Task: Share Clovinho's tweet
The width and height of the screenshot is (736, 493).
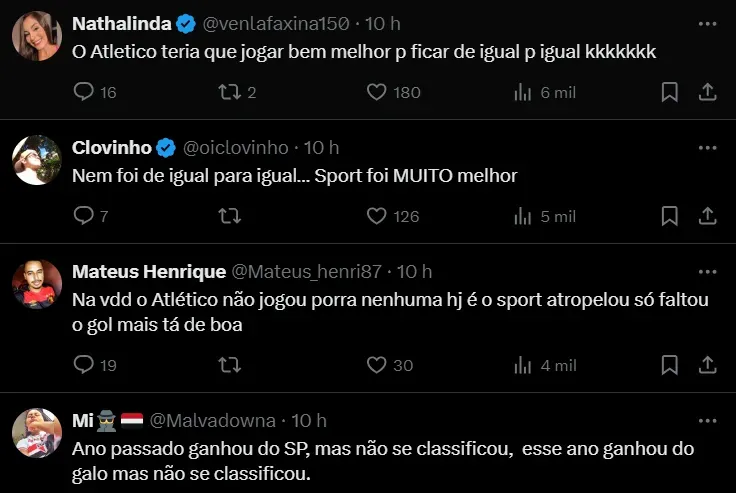Action: (x=706, y=216)
